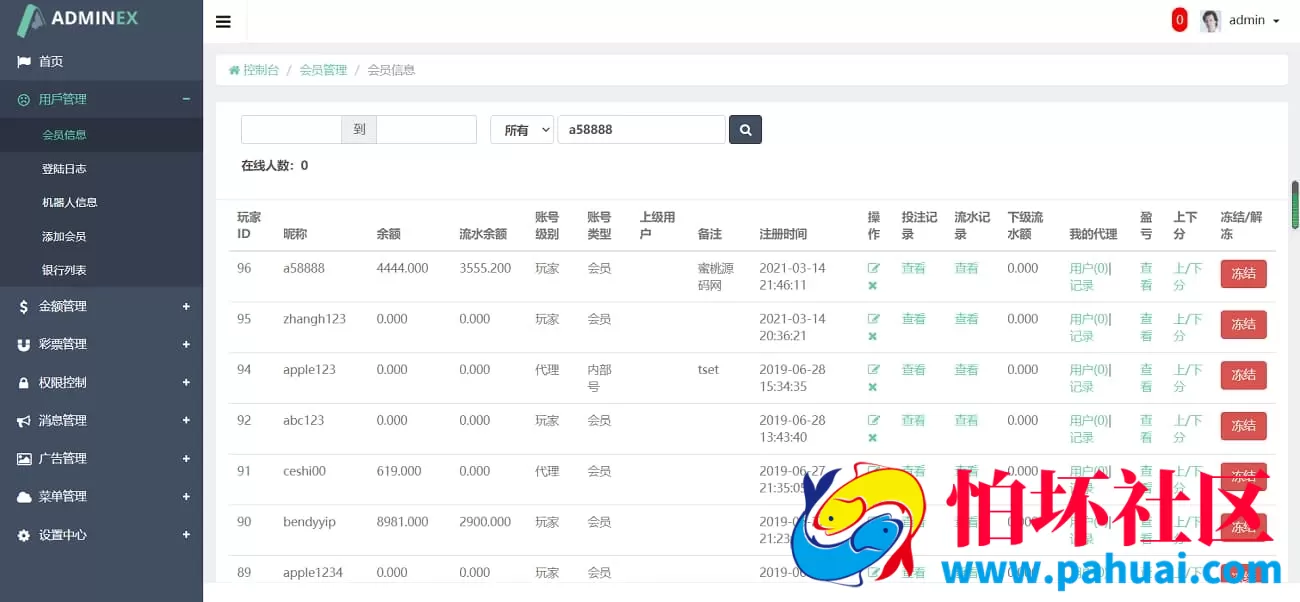
Task: Open the 所有 filter dropdown
Action: click(x=521, y=129)
